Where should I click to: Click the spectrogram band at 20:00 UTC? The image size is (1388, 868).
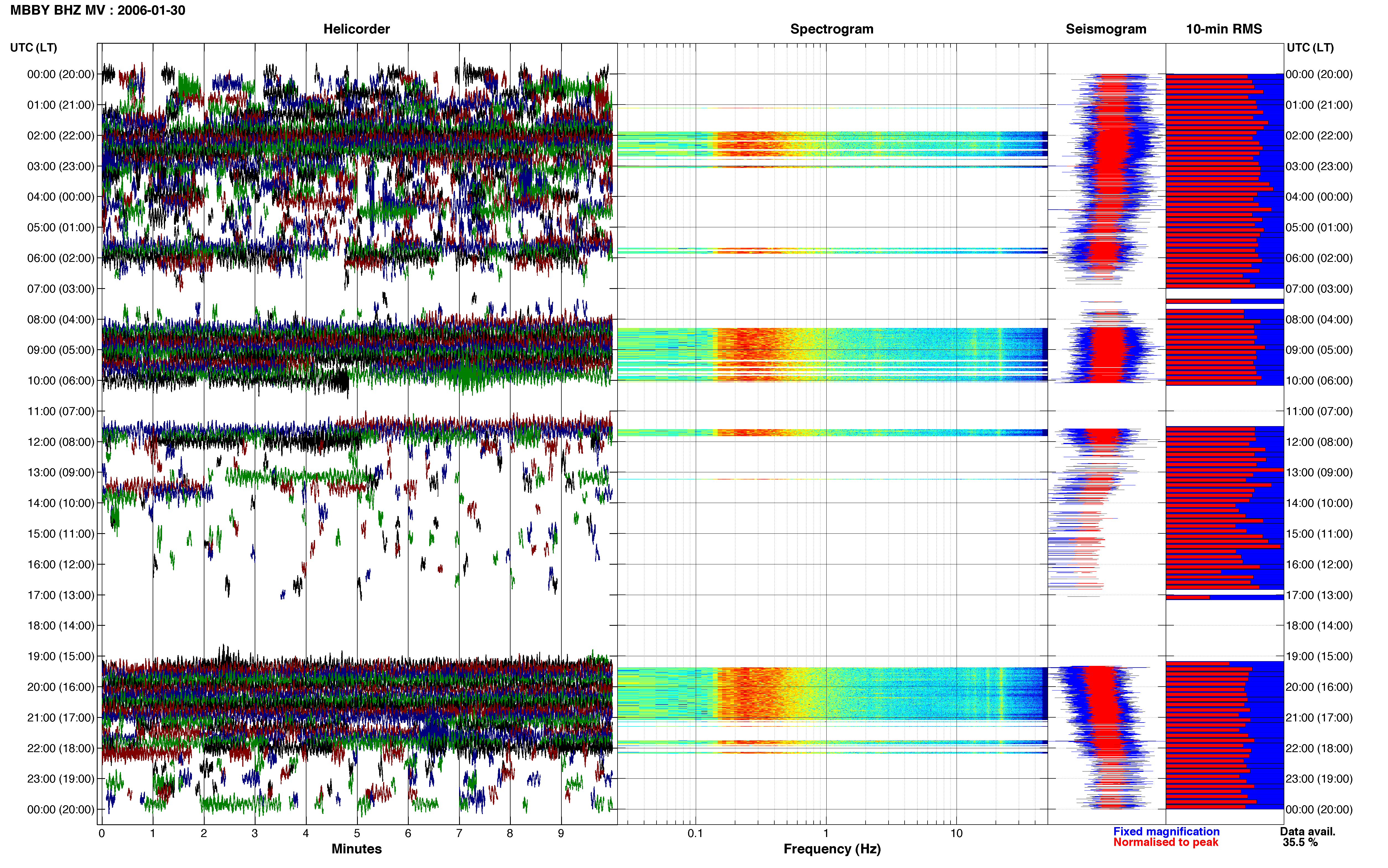(832, 694)
